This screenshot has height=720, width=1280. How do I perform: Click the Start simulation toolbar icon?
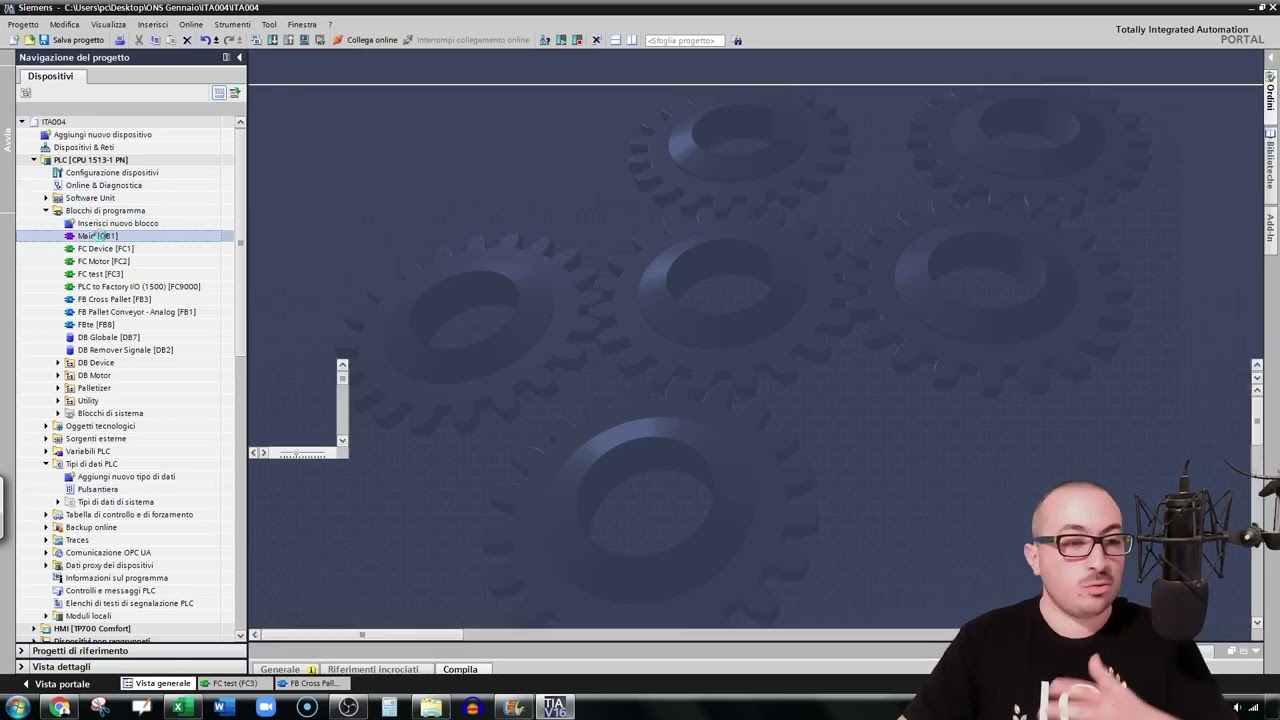tap(304, 40)
